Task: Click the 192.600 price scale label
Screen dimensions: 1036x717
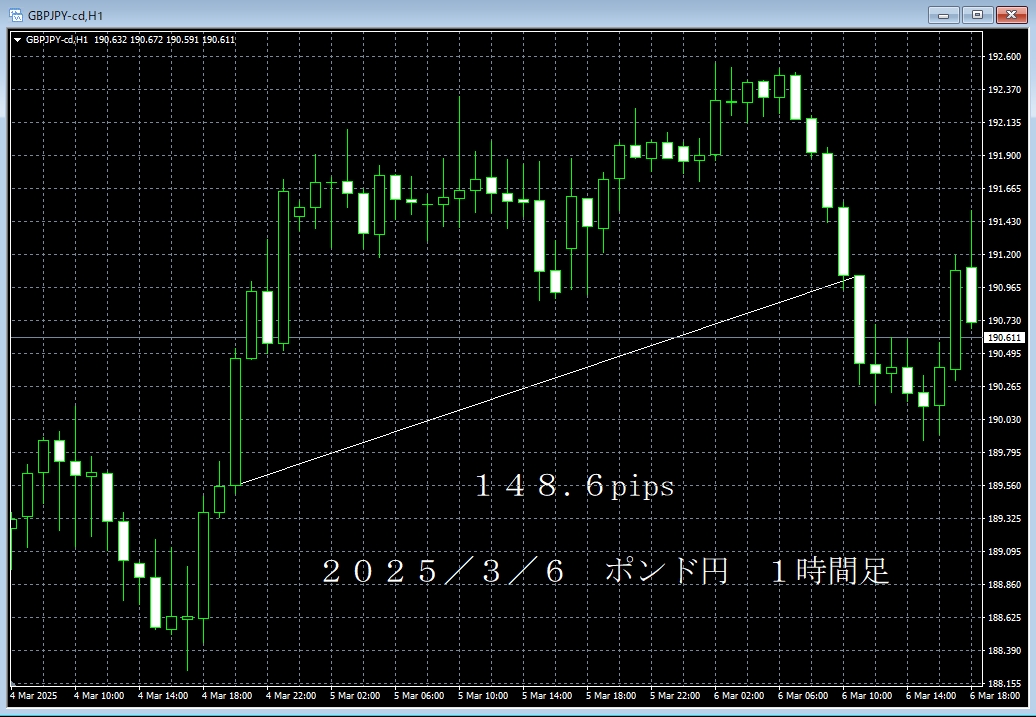Action: coord(1004,57)
